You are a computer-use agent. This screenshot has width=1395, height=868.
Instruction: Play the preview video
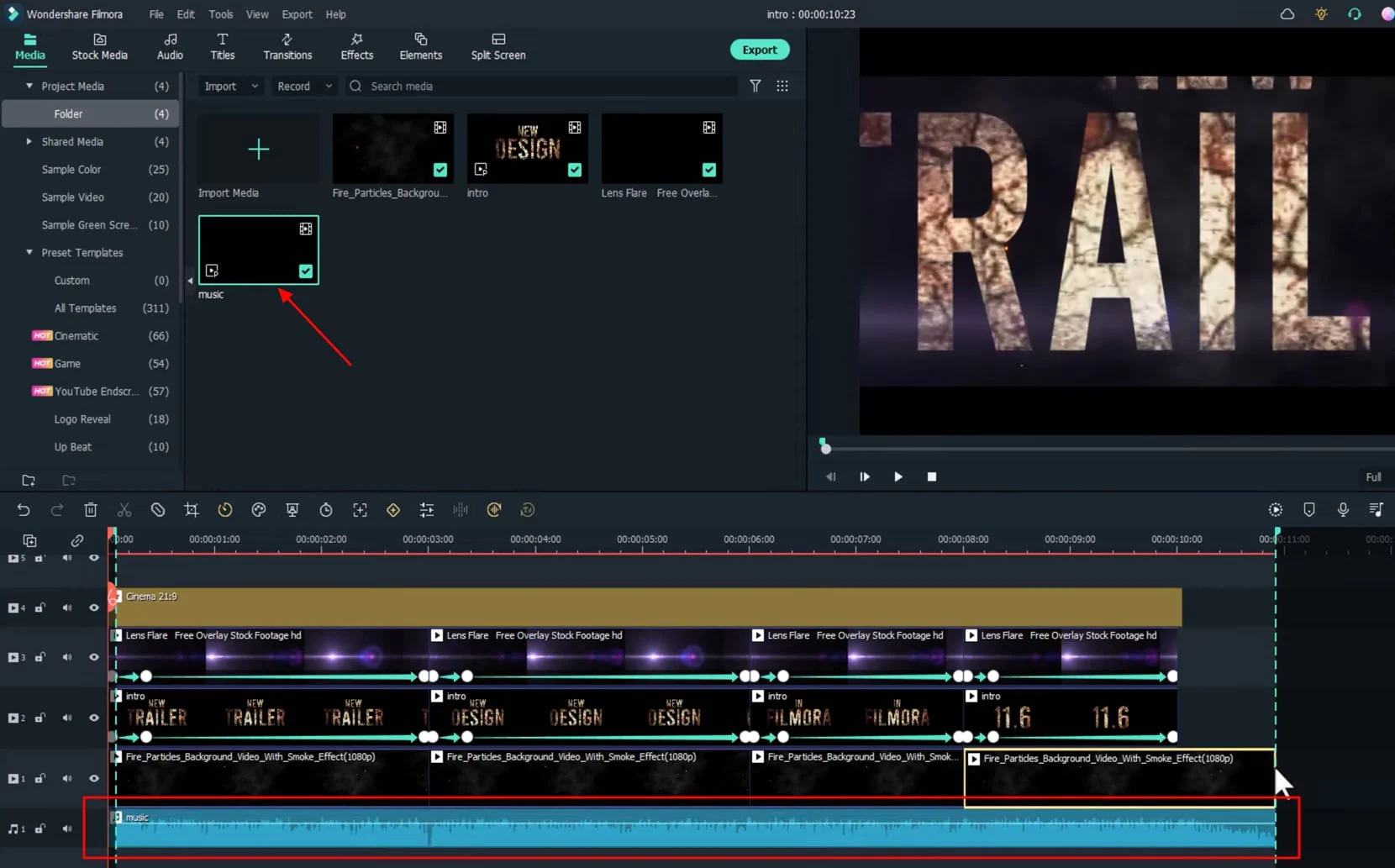point(898,476)
